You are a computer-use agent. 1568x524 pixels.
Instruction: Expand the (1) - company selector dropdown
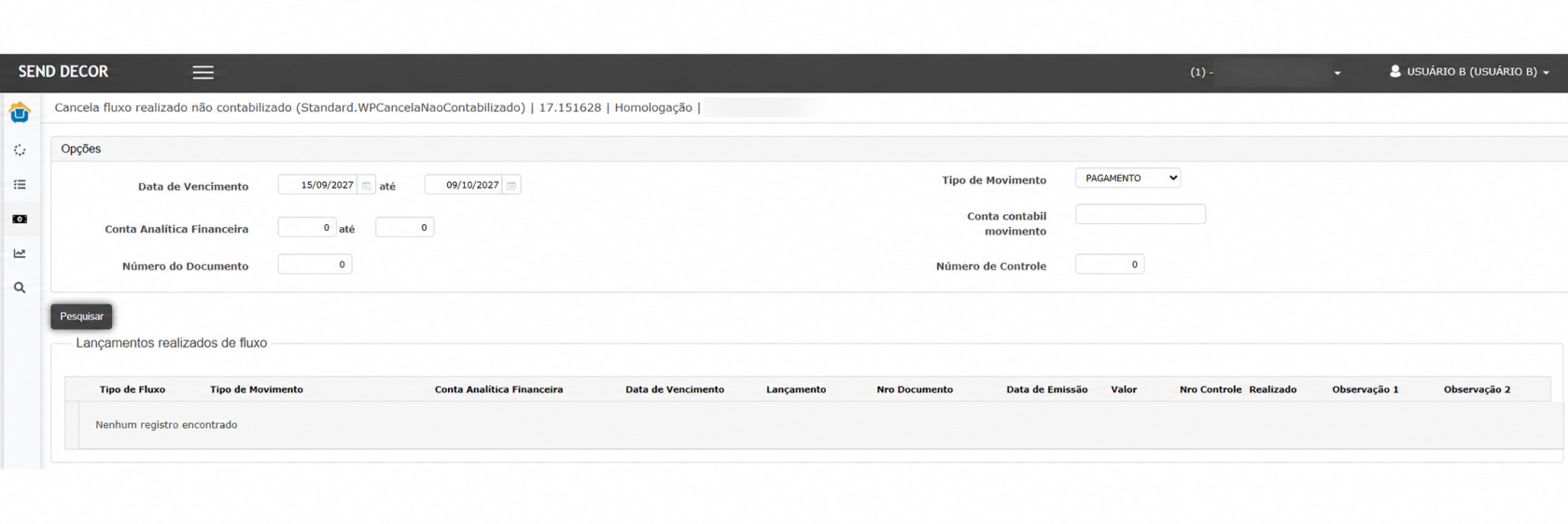click(1266, 72)
